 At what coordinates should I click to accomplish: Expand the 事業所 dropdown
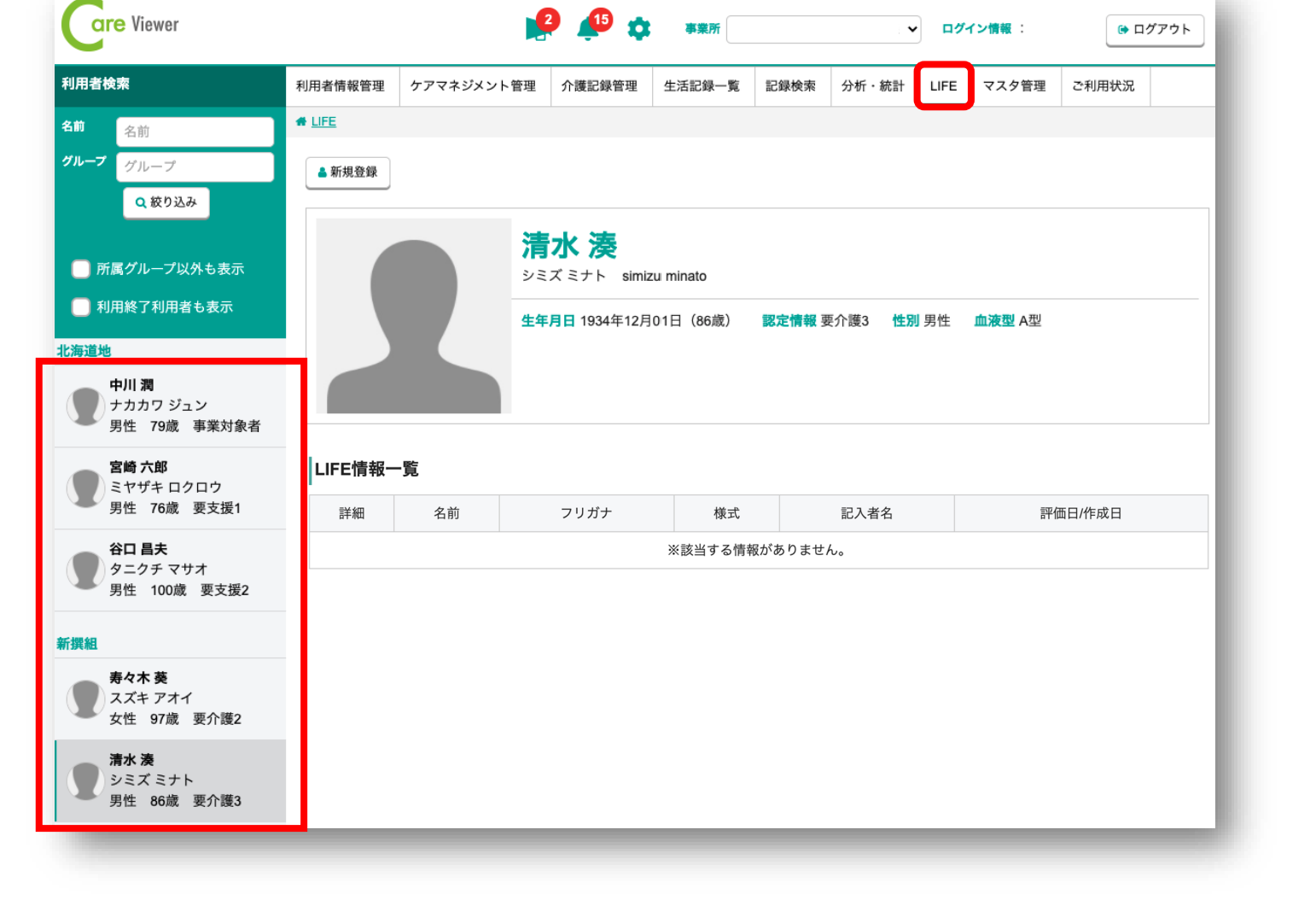[x=823, y=29]
